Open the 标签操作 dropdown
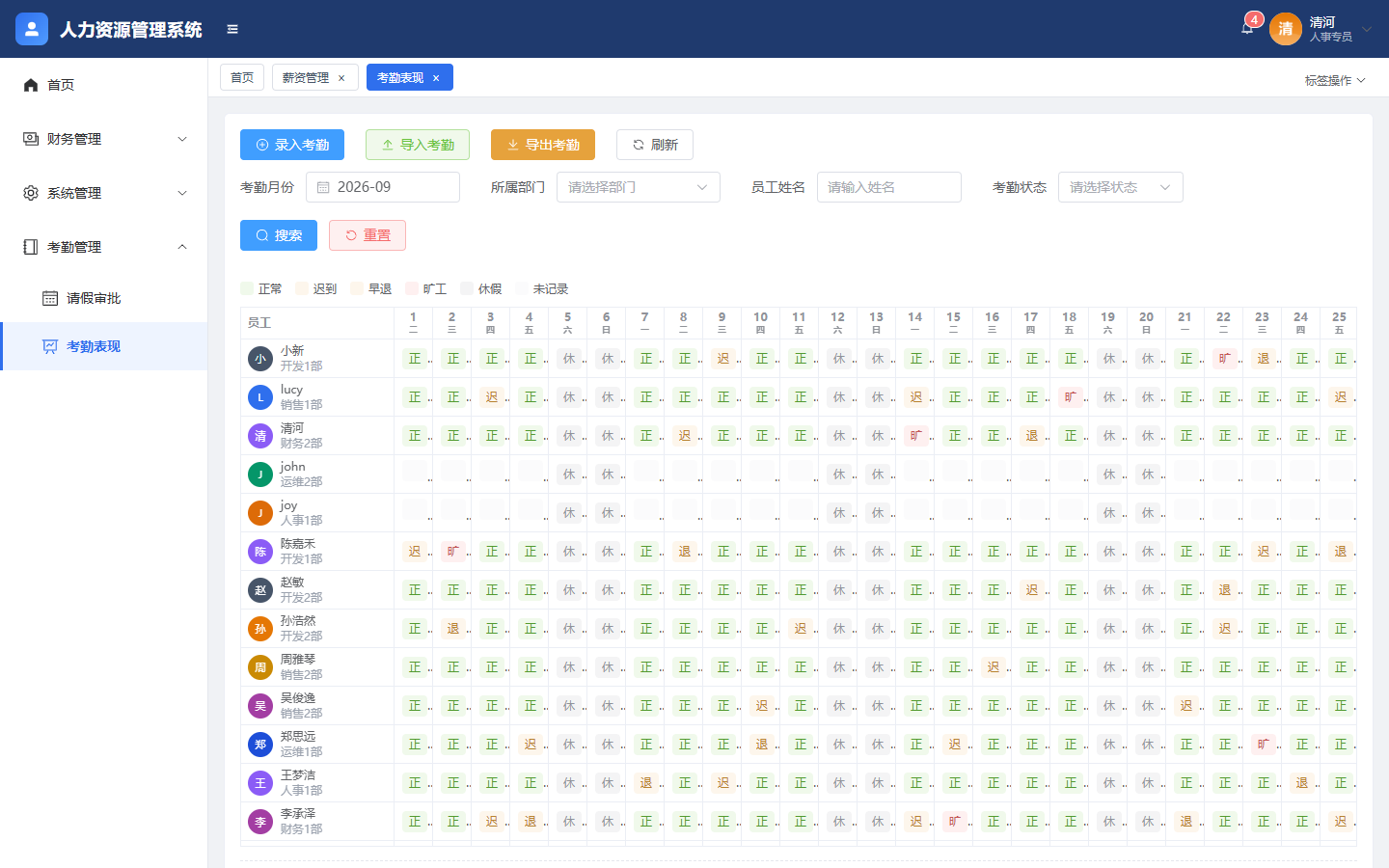This screenshot has height=868, width=1389. 1335,80
